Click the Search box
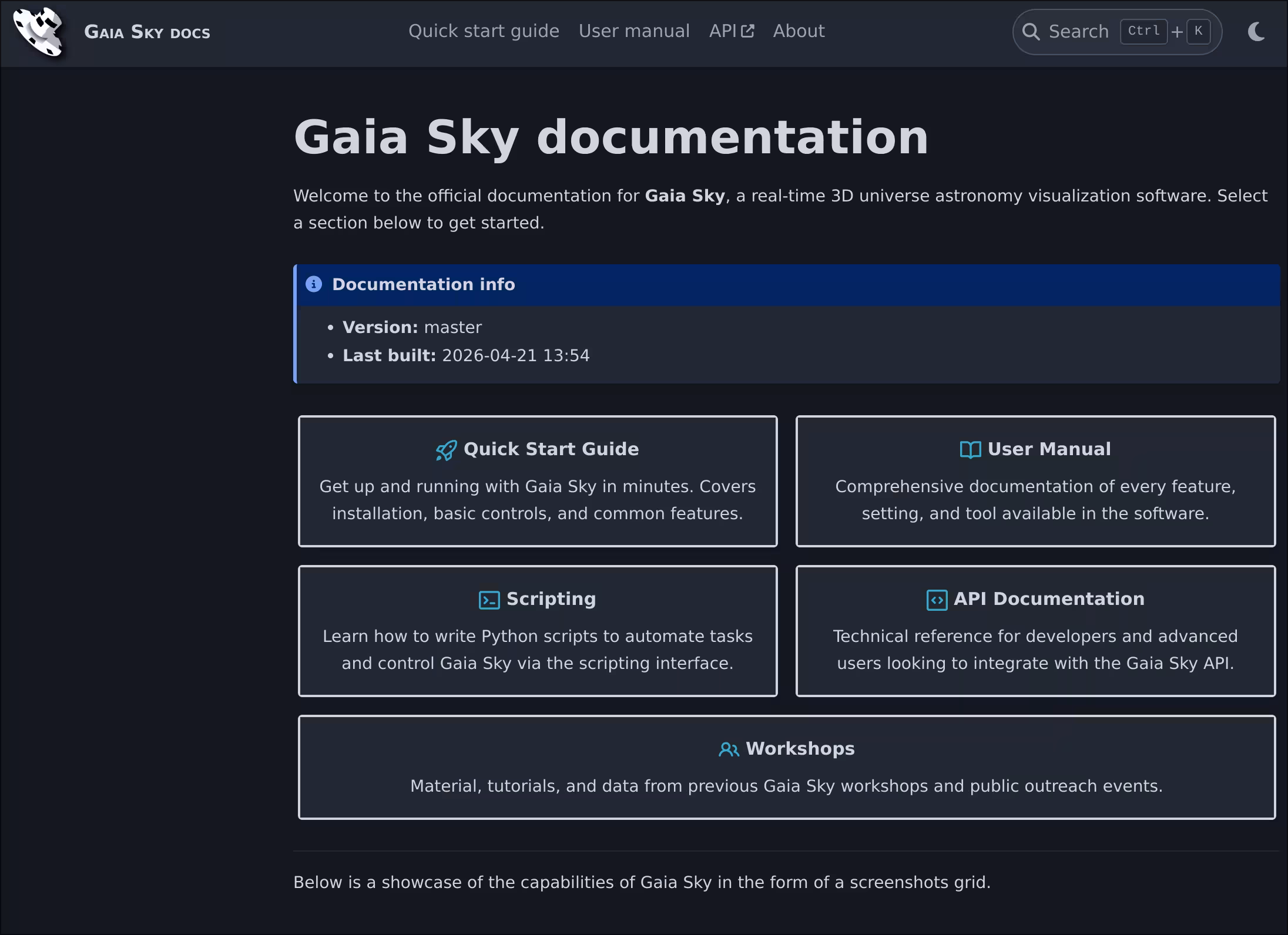The image size is (1288, 935). coord(1117,32)
